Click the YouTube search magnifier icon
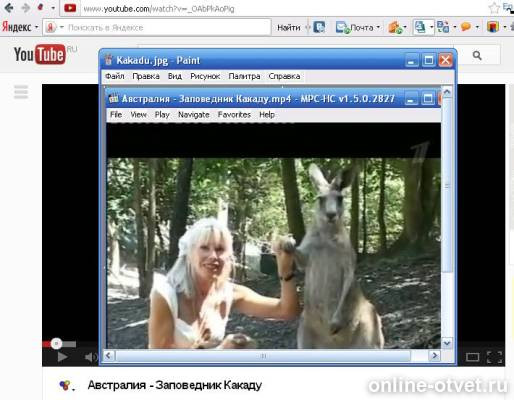This screenshot has height=400, width=514. 477,55
